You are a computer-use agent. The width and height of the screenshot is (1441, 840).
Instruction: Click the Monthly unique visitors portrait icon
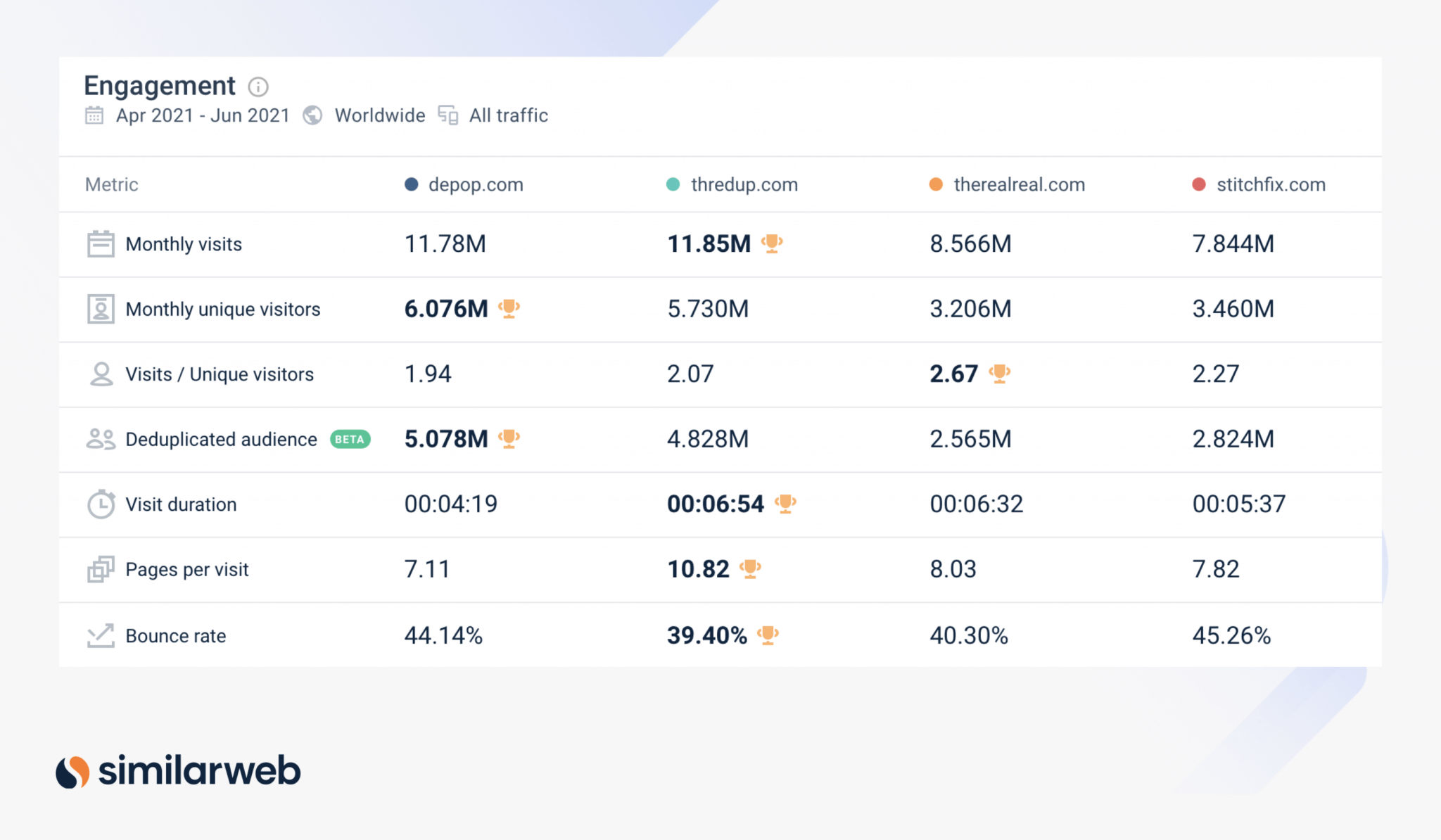pyautogui.click(x=101, y=309)
